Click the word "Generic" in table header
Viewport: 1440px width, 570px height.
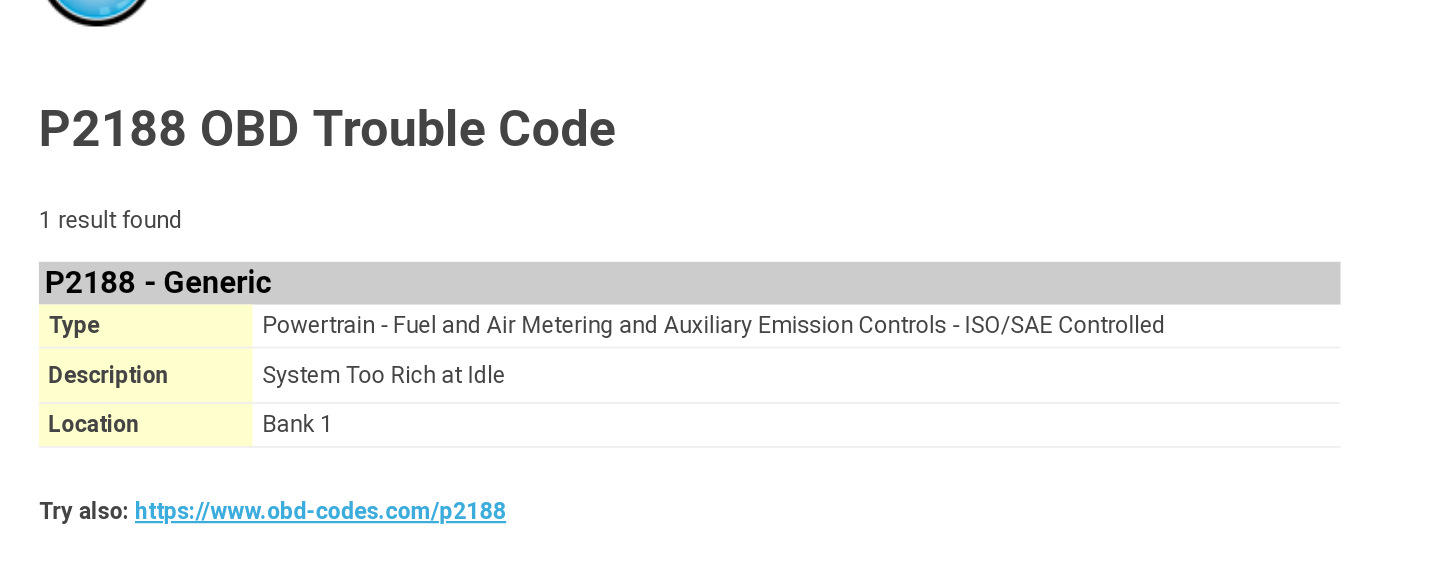click(x=217, y=283)
